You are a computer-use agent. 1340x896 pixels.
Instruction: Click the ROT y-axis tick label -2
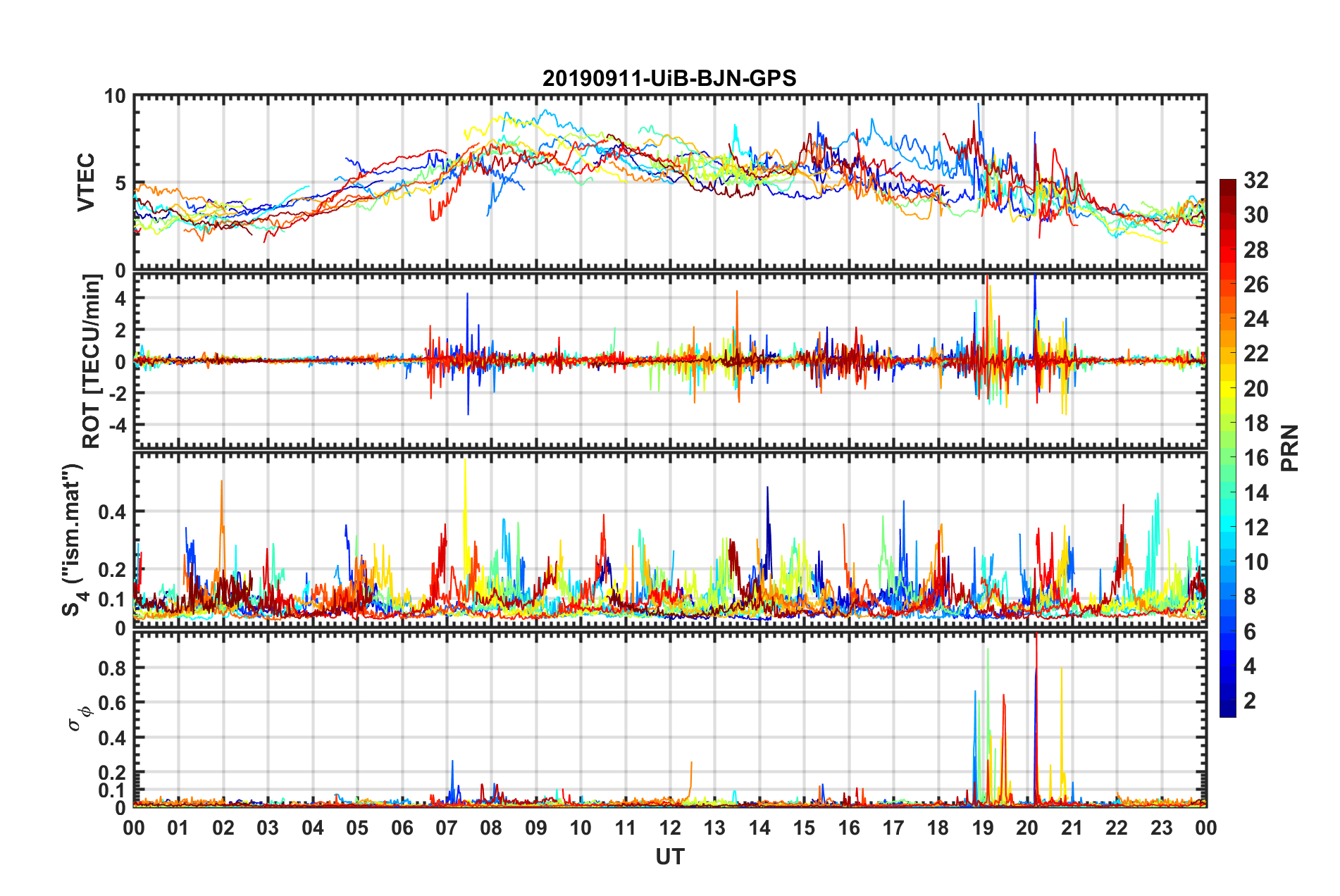point(116,393)
